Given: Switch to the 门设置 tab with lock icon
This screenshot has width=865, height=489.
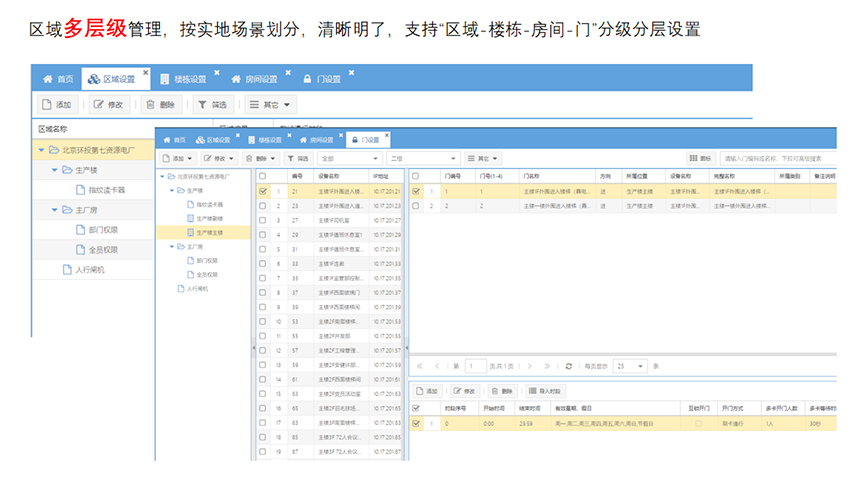Looking at the screenshot, I should coord(364,140).
